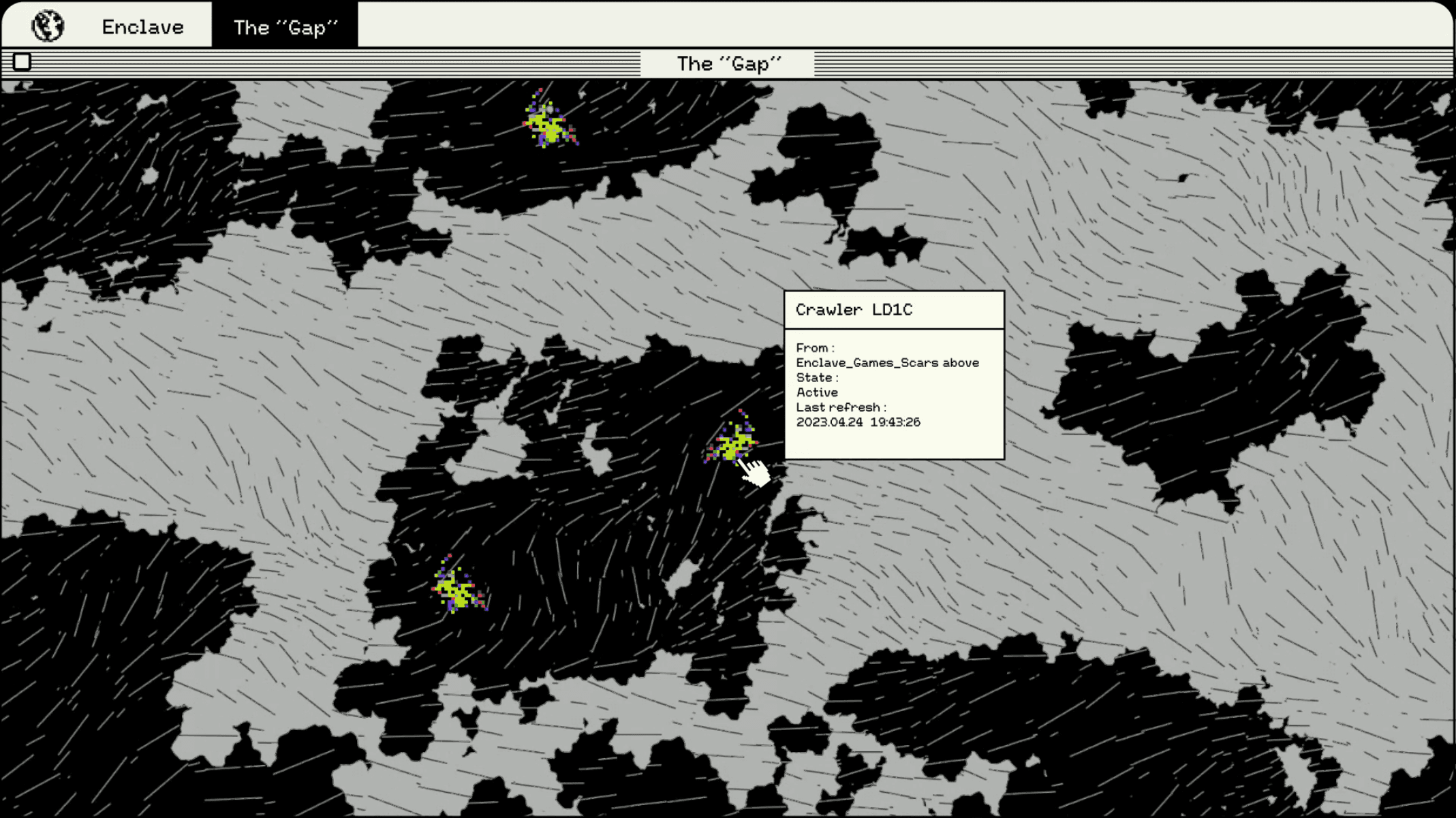This screenshot has height=818, width=1456.
Task: Click the Enclave_Games_Scars above source text
Action: [x=886, y=363]
